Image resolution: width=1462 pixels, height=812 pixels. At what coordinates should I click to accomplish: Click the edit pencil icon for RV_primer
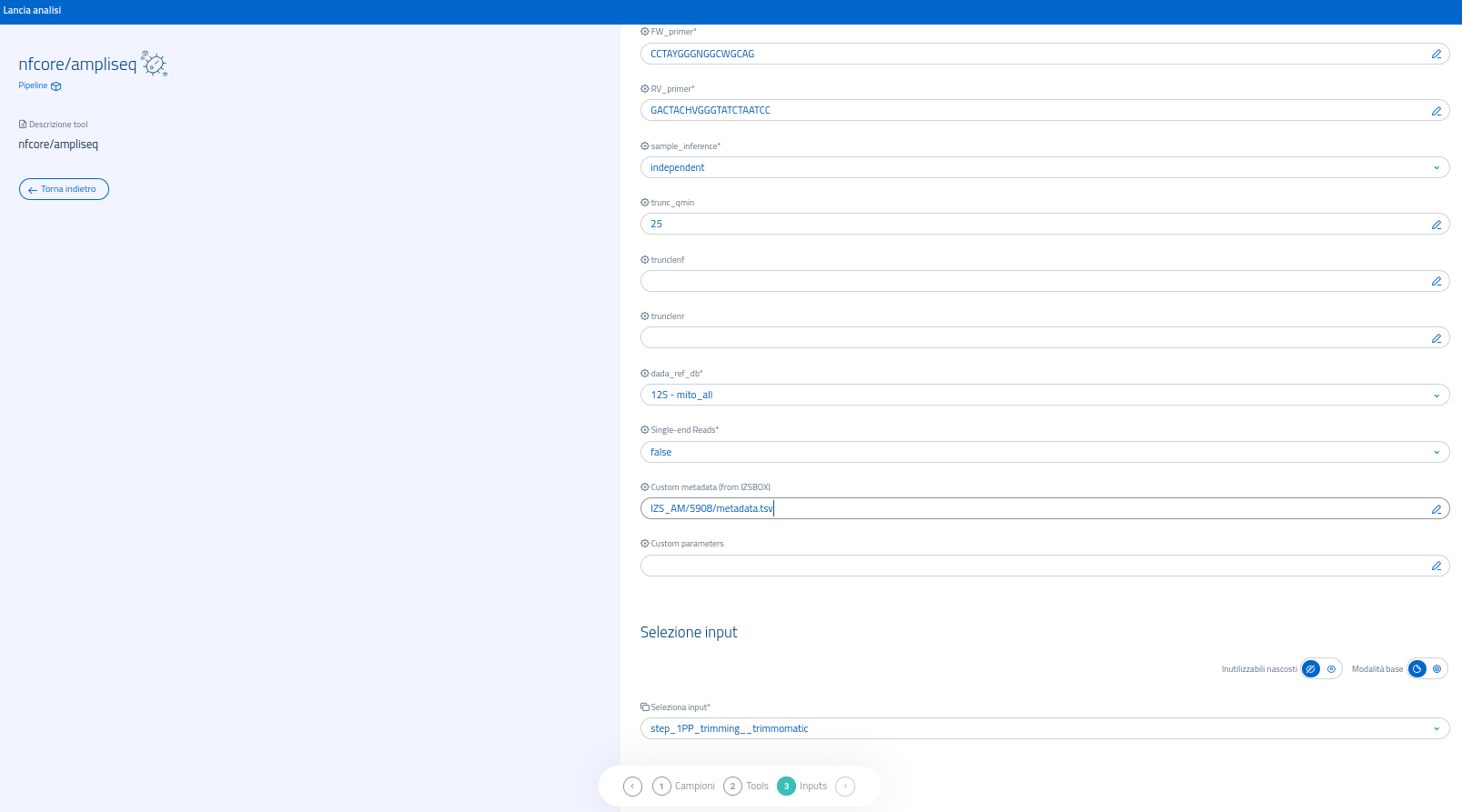1437,111
